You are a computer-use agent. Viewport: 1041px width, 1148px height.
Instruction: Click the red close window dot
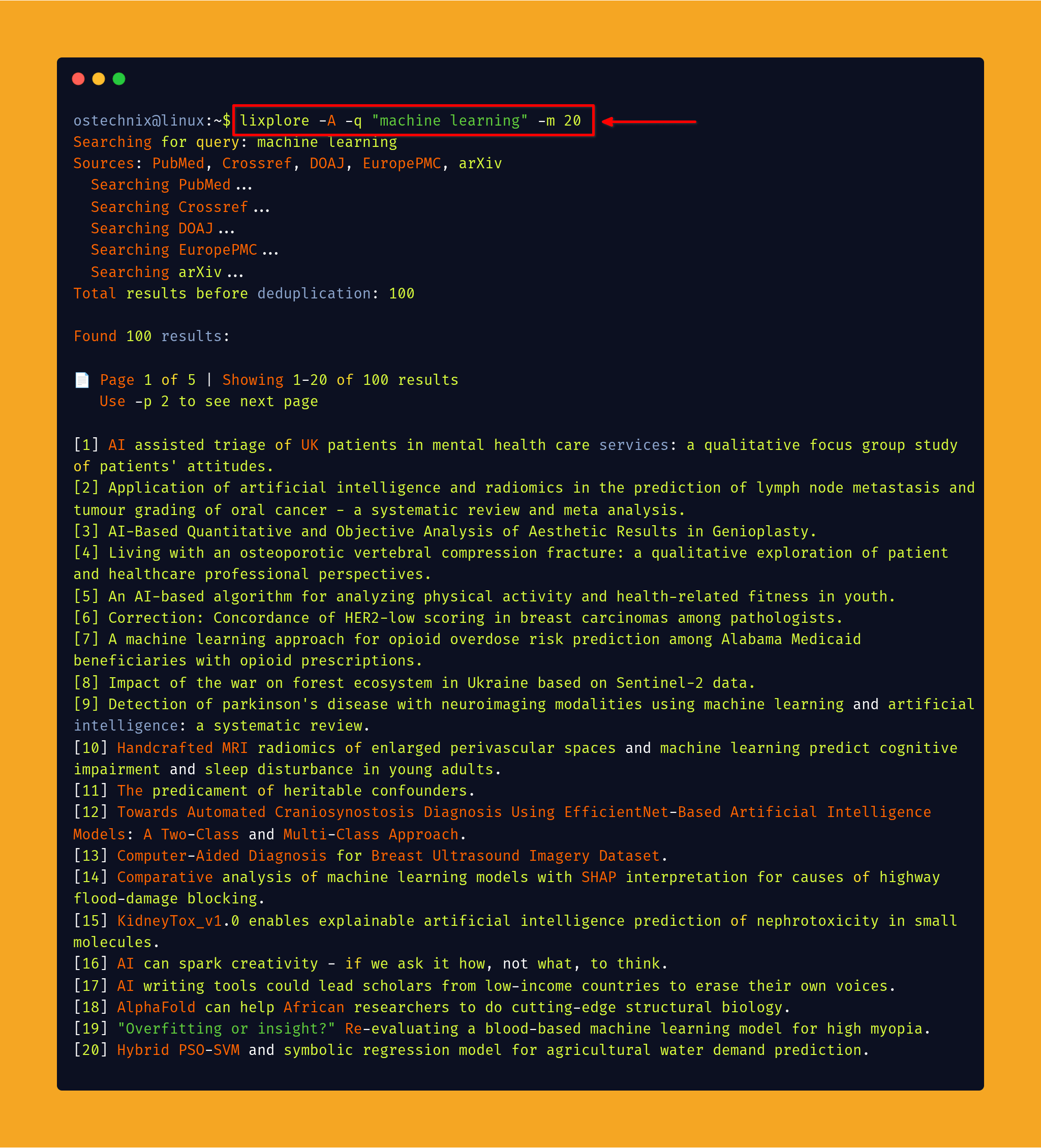pos(79,79)
